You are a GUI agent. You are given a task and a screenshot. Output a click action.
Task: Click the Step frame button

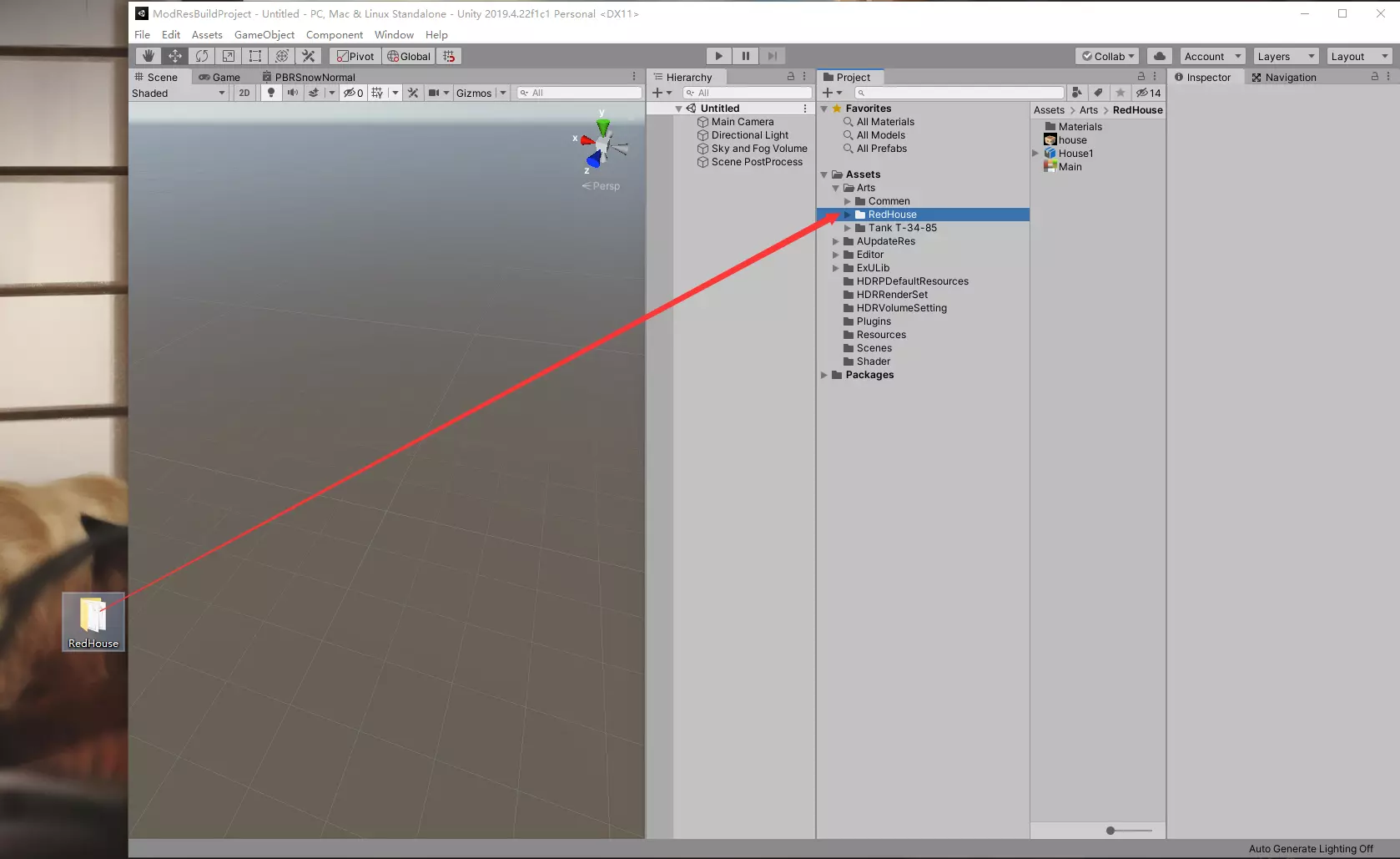click(773, 56)
